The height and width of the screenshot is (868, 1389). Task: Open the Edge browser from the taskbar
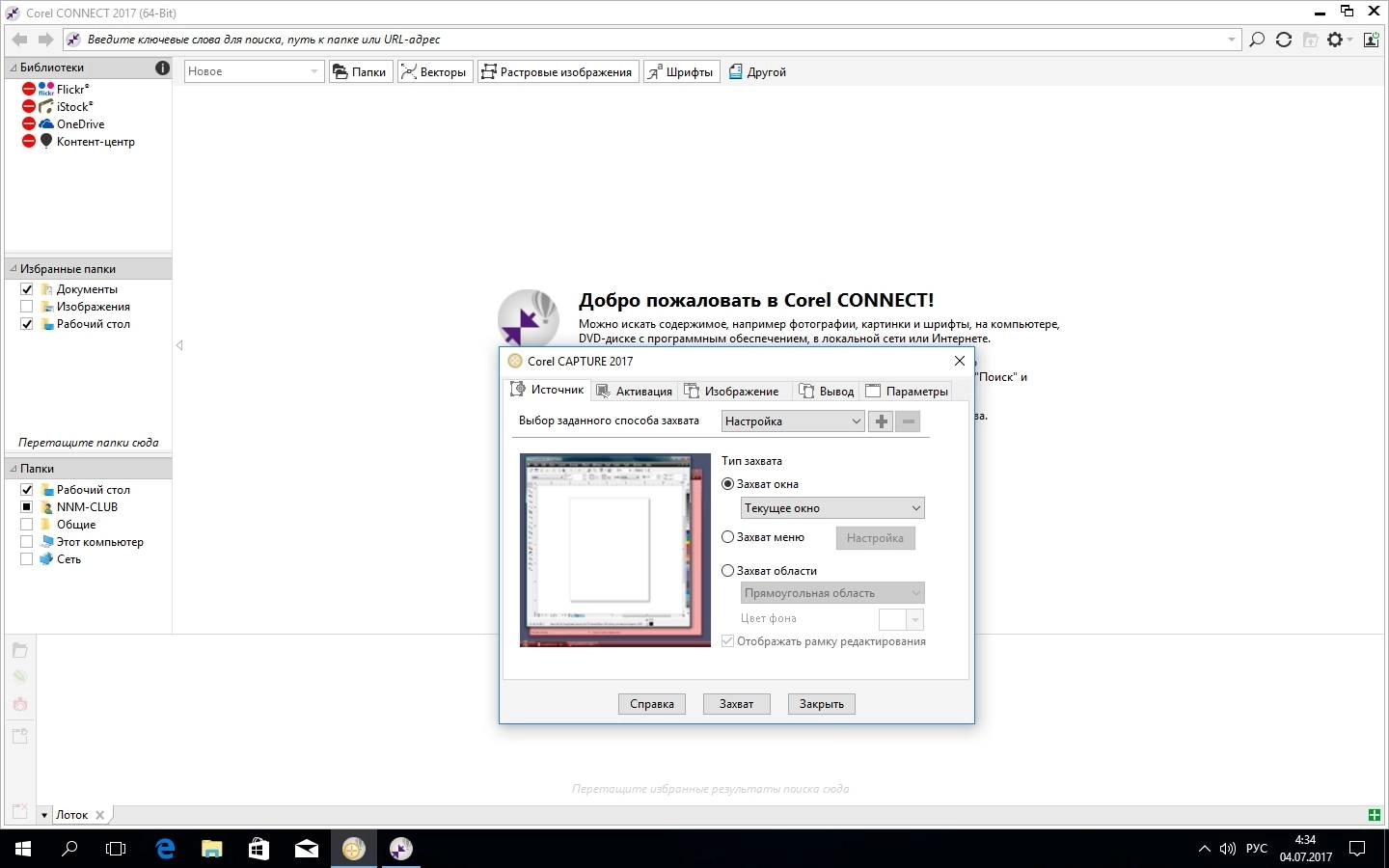pos(165,849)
